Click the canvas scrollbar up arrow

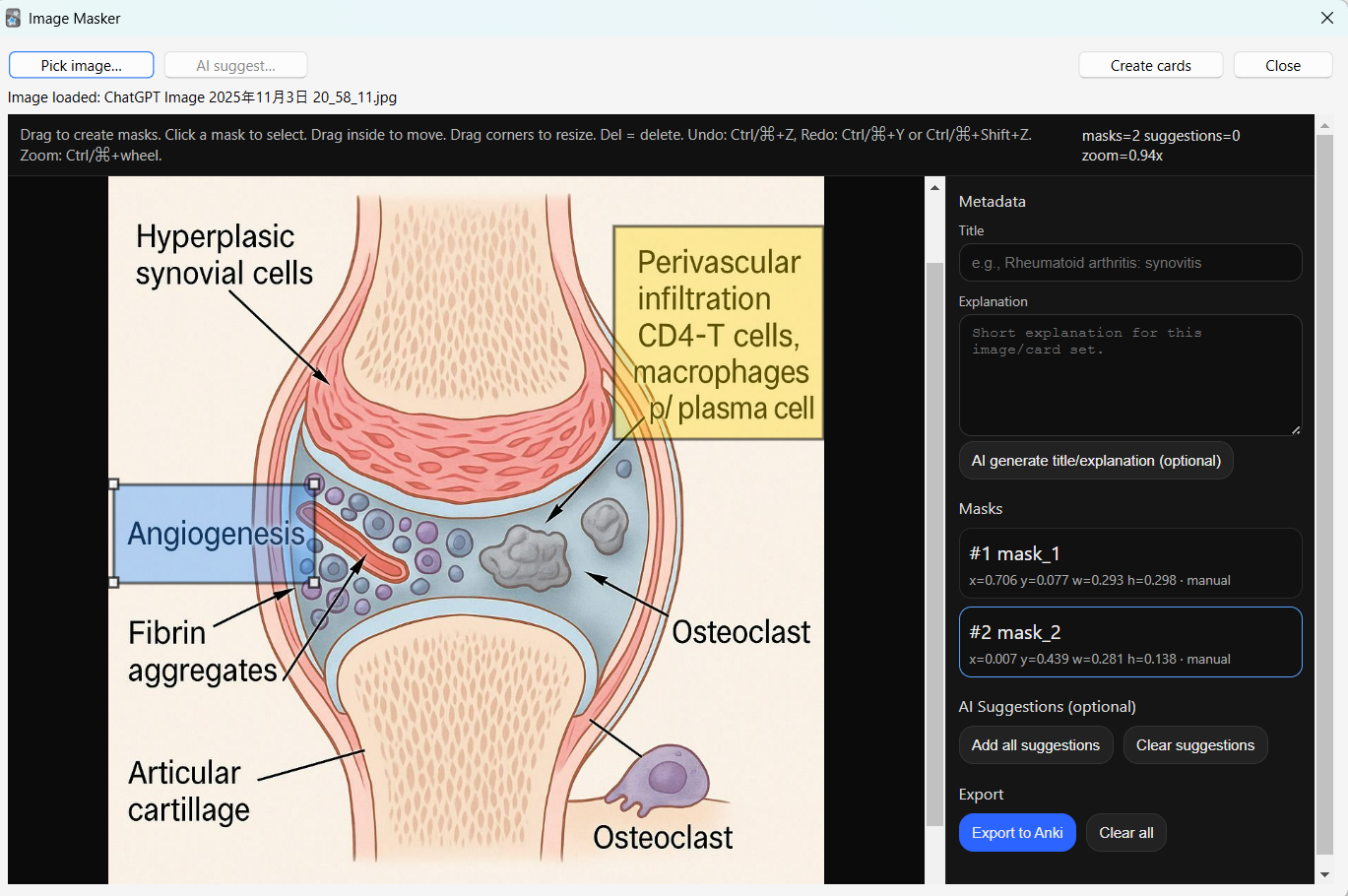click(934, 187)
